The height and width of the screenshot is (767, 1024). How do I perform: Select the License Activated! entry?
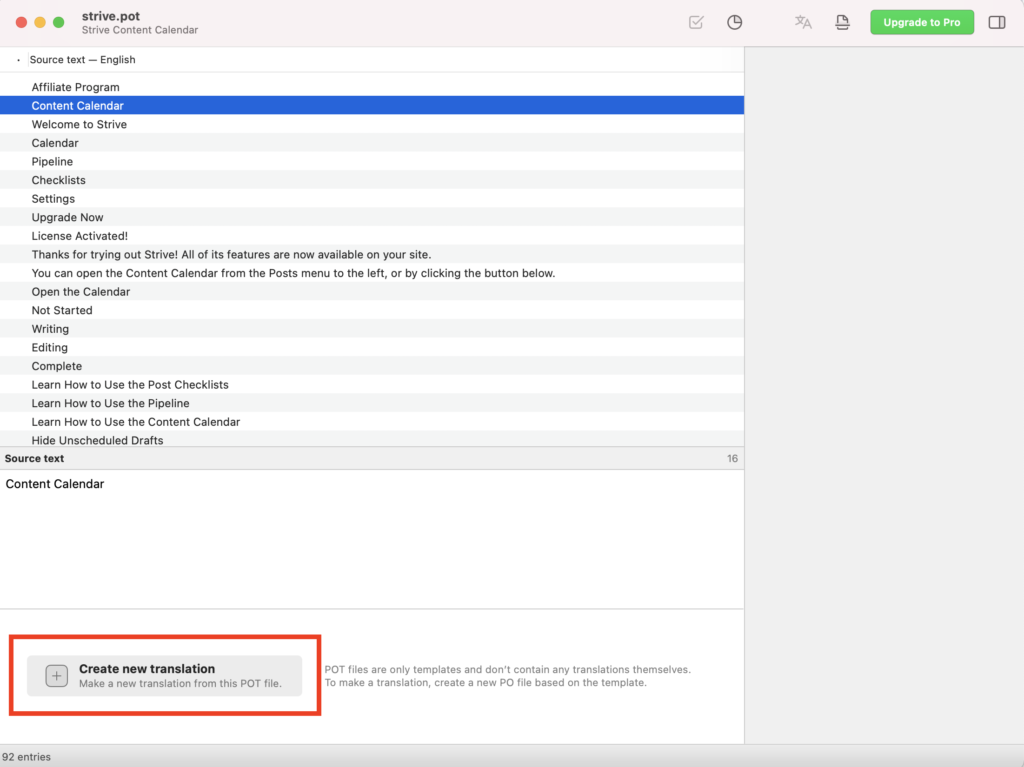click(x=372, y=236)
